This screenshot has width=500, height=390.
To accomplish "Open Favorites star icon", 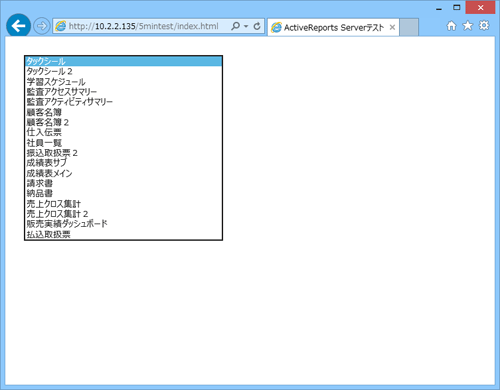I will pos(468,26).
